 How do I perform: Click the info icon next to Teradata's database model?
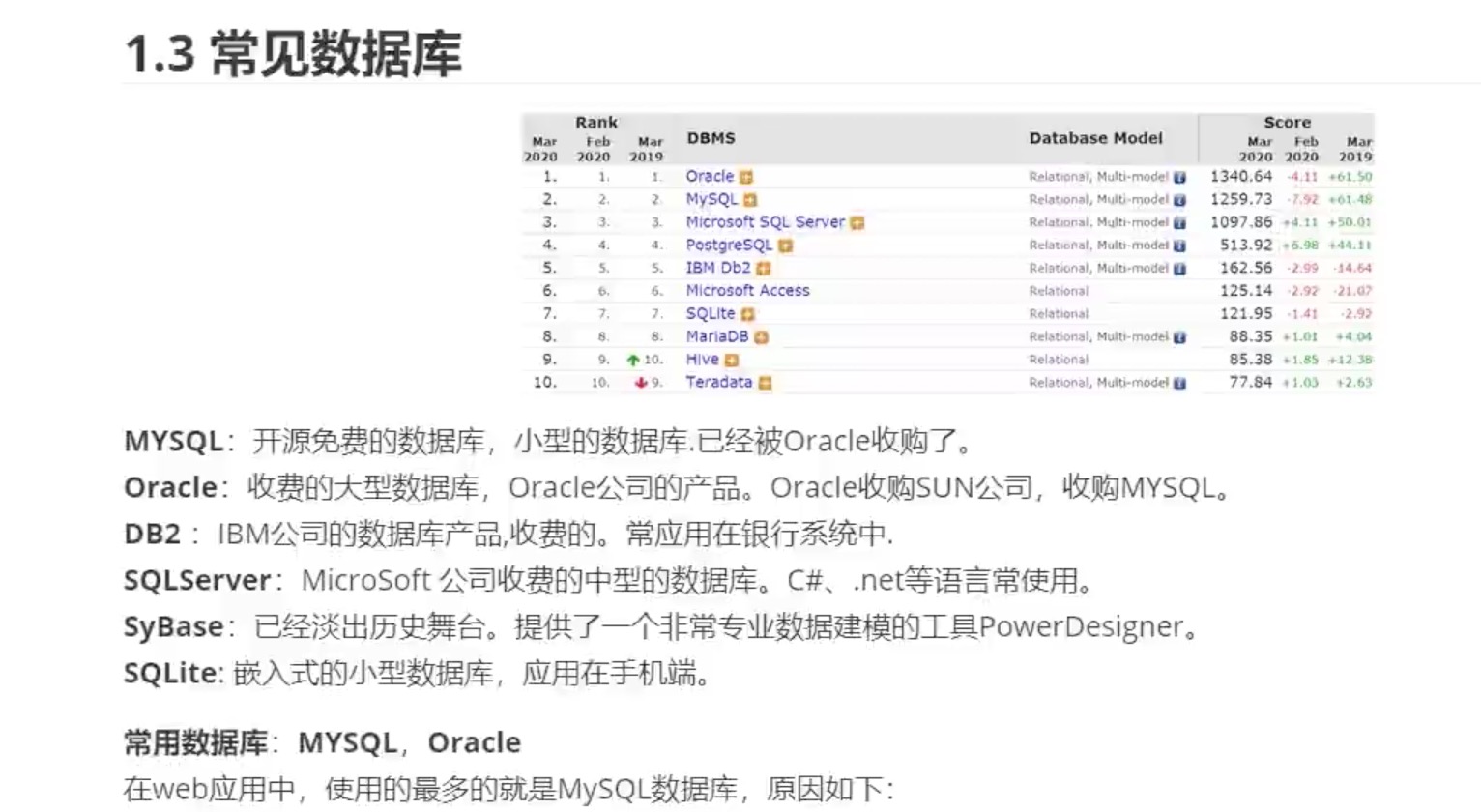[x=1179, y=382]
